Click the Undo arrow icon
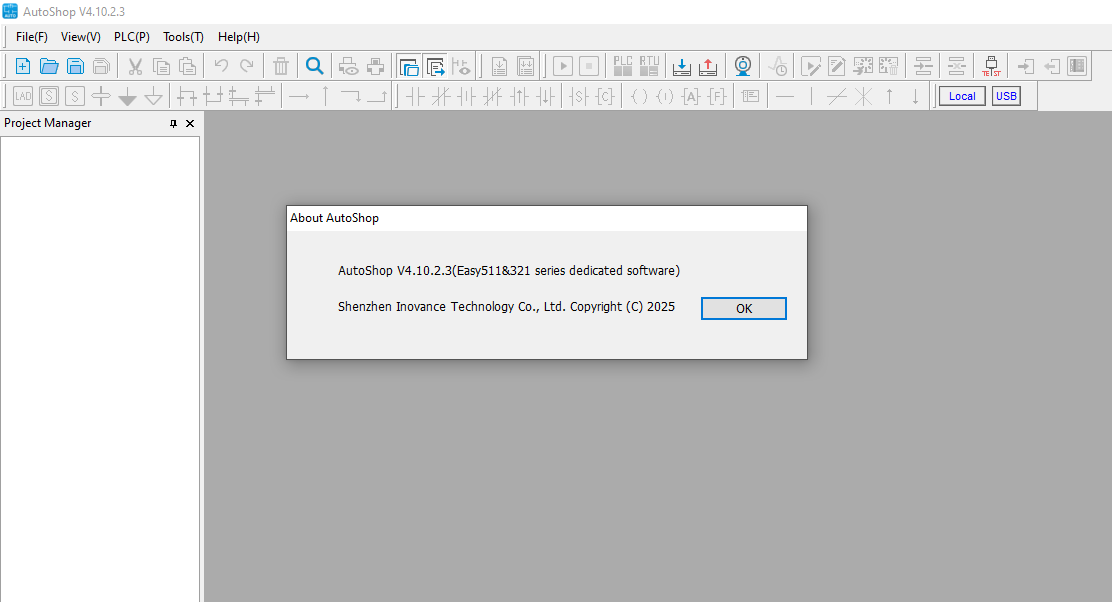This screenshot has width=1112, height=602. tap(221, 67)
